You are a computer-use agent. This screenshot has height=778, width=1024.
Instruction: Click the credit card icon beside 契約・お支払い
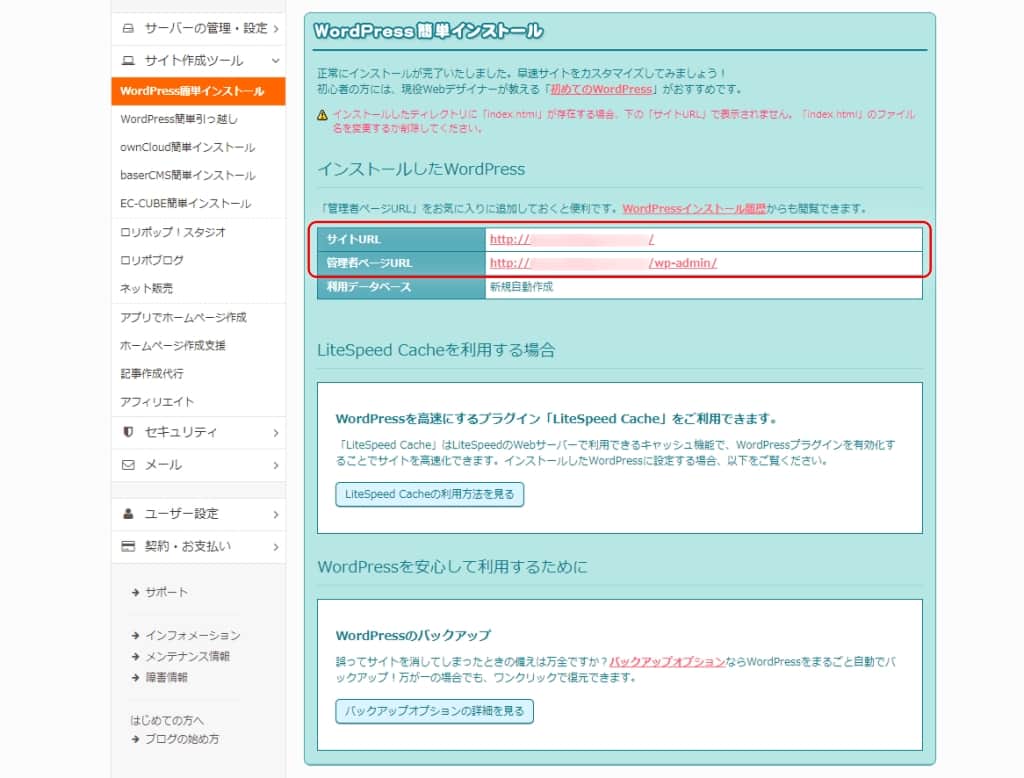(128, 546)
